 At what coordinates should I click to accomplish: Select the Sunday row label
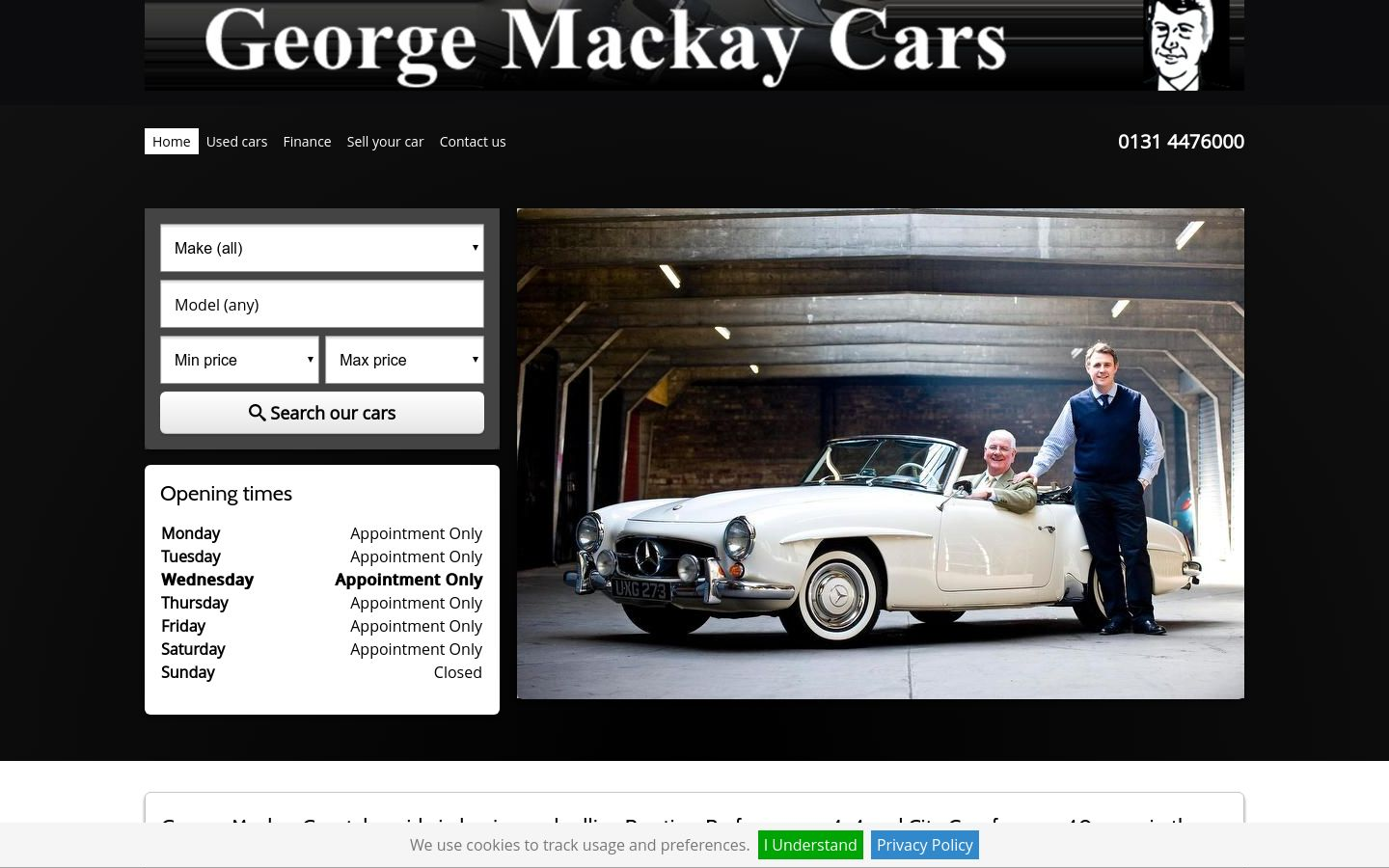188,672
